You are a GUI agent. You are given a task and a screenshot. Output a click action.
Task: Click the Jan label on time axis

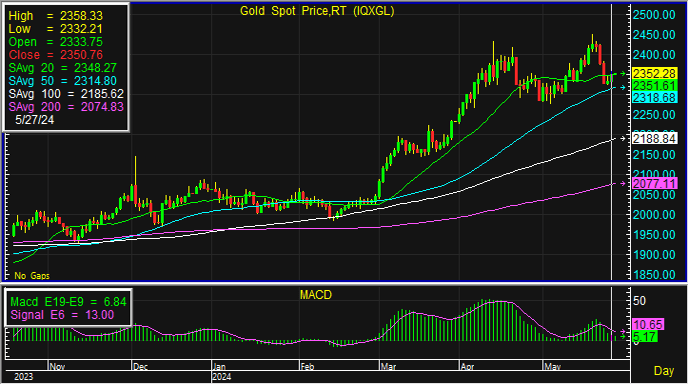pyautogui.click(x=219, y=367)
